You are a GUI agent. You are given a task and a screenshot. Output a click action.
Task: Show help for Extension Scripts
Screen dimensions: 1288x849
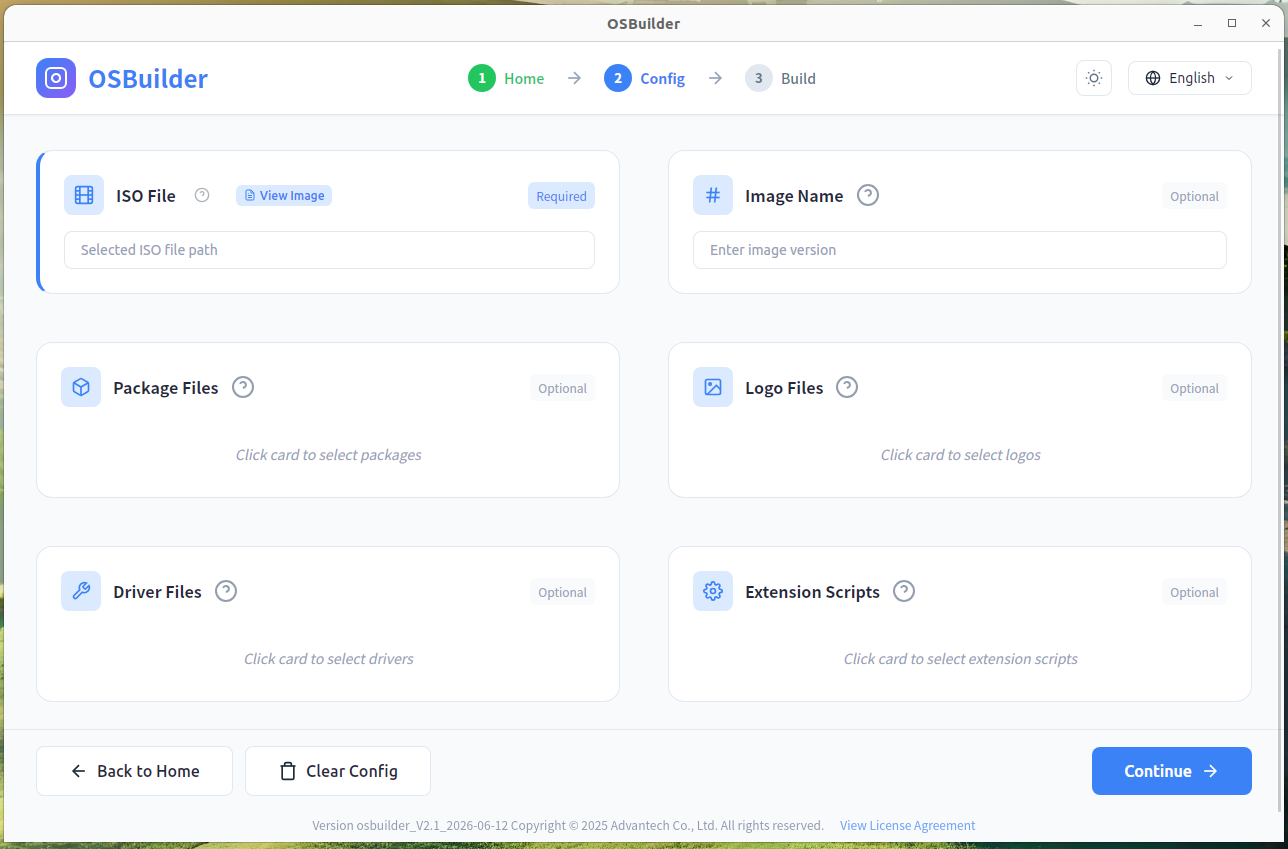coord(904,591)
